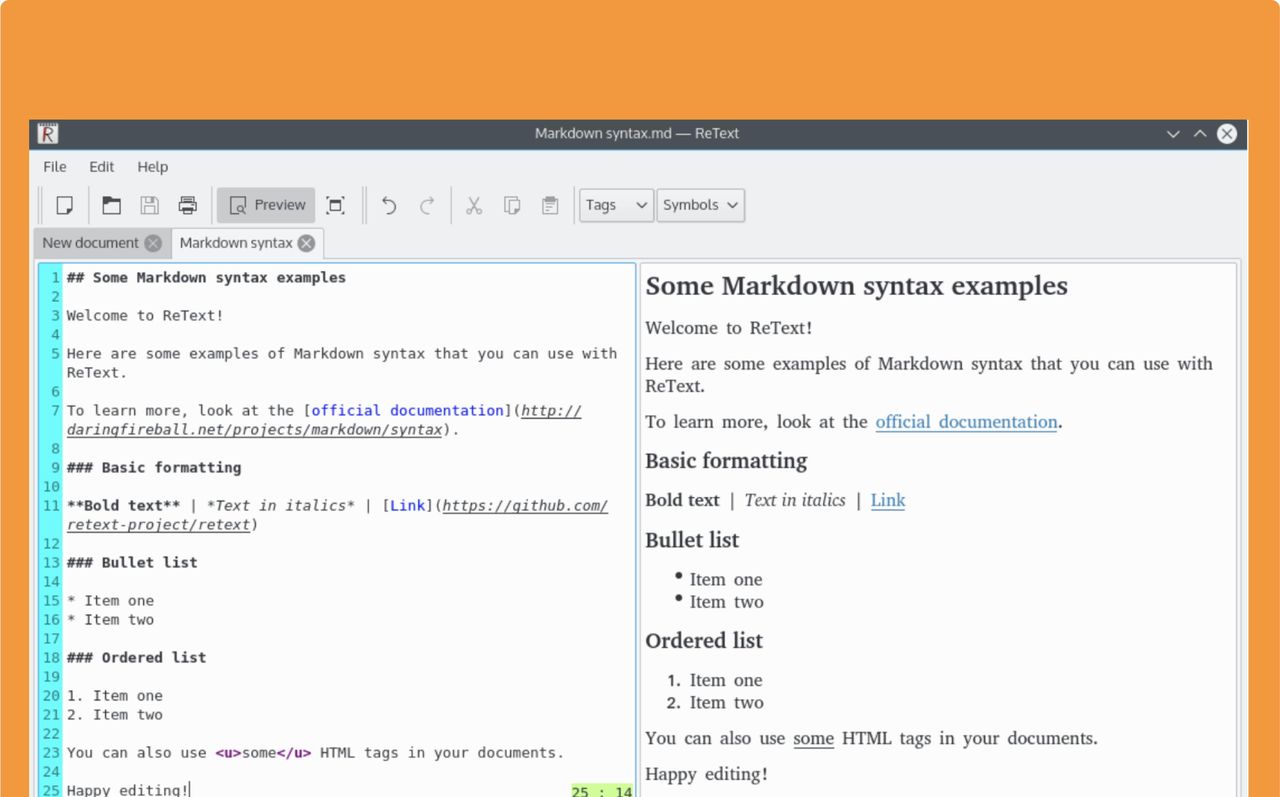Viewport: 1280px width, 797px height.
Task: Toggle the Preview button off
Action: pyautogui.click(x=266, y=205)
